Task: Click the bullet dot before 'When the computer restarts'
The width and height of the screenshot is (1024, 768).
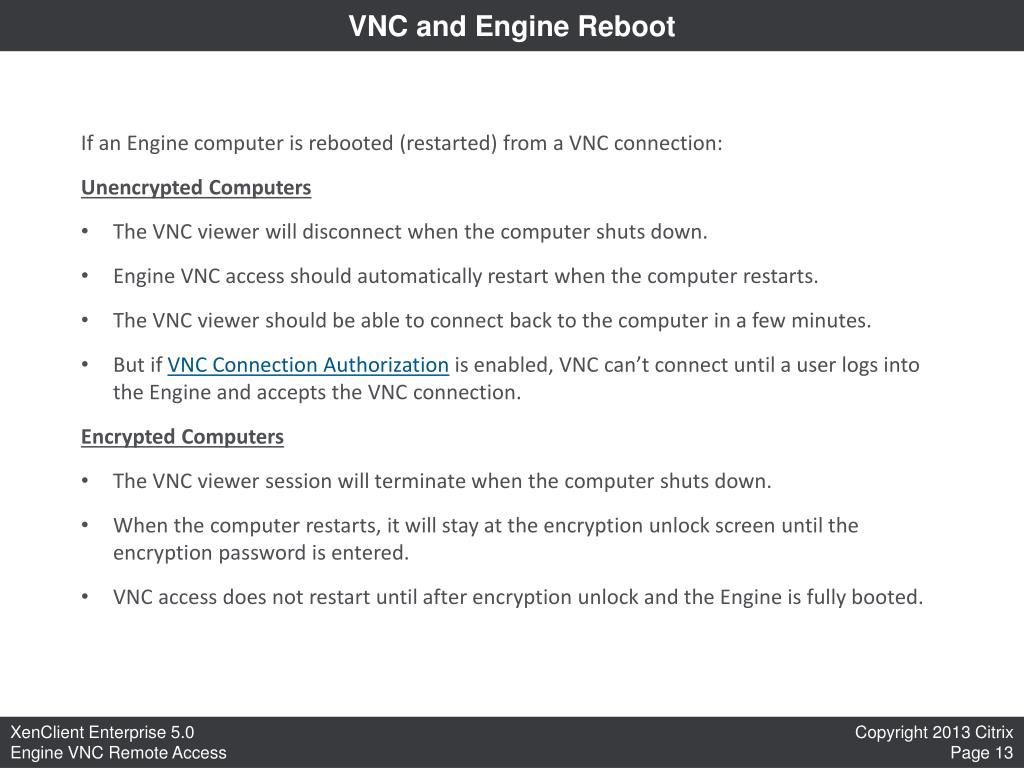Action: pos(85,525)
